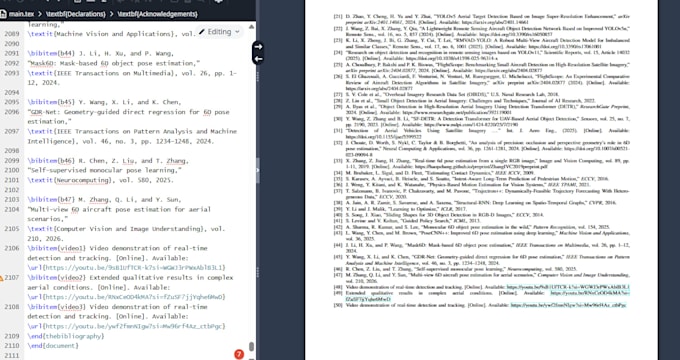Click the \end{thebibliography} line
Viewport: 680px width, 360px height.
pyautogui.click(x=65, y=336)
